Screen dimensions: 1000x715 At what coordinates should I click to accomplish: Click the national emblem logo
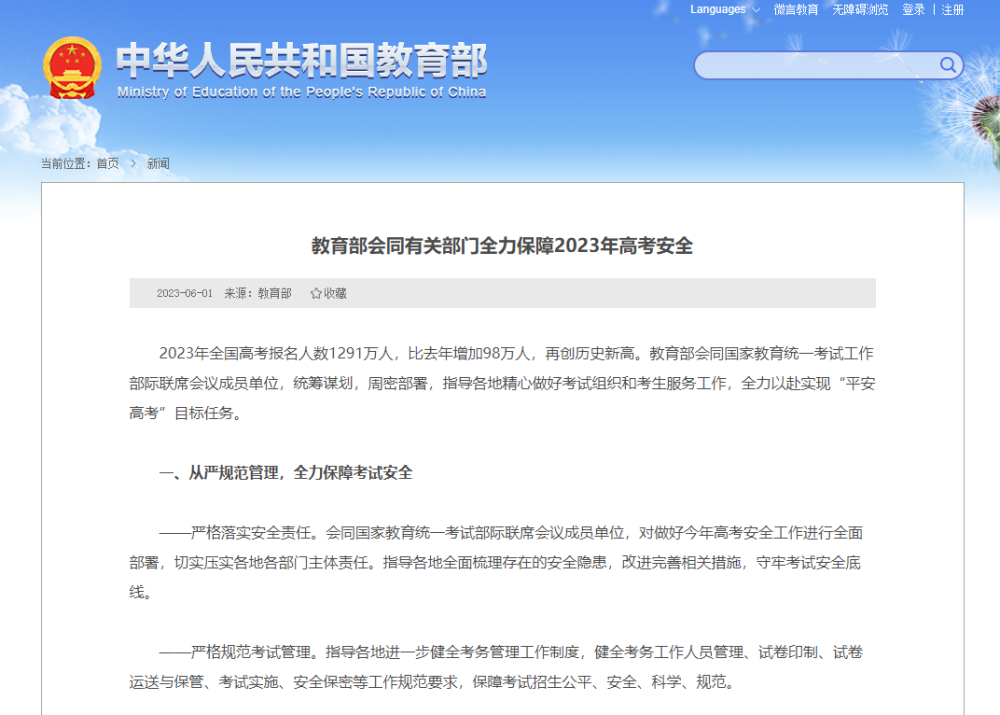click(72, 68)
